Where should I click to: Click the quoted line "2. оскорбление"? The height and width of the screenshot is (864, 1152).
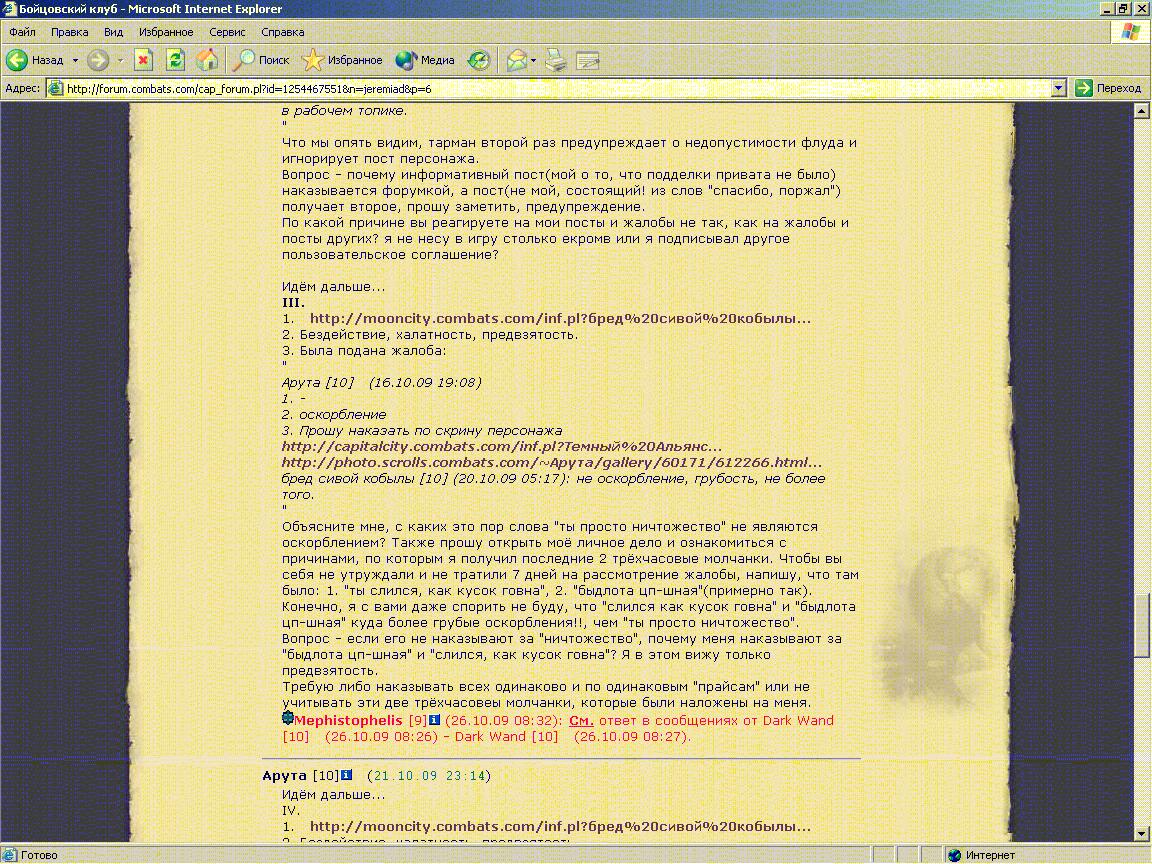coord(334,414)
